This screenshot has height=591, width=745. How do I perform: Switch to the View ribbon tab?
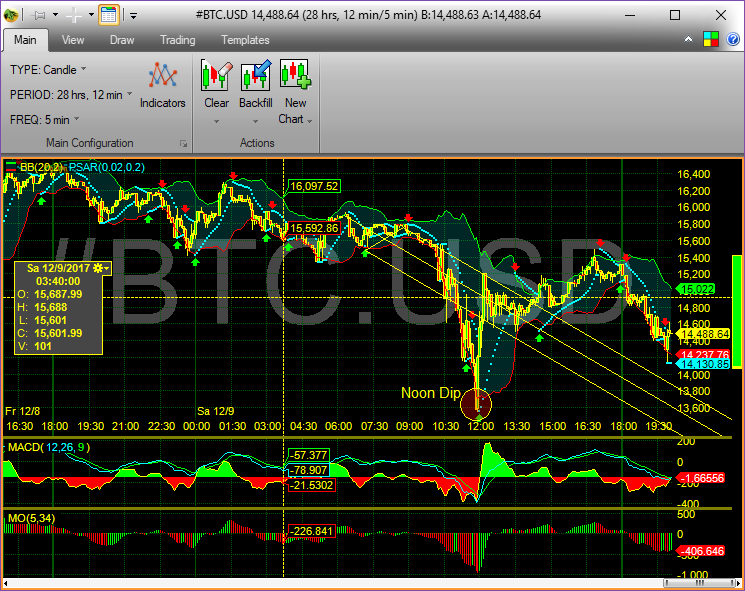click(73, 40)
